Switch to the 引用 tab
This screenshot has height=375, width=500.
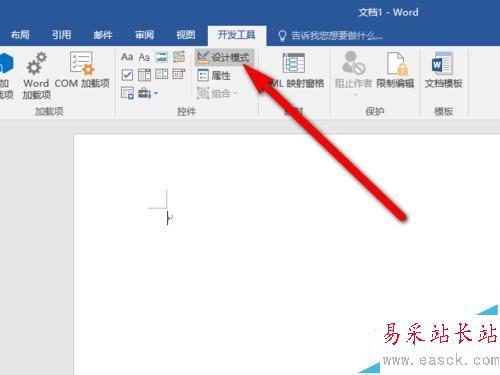point(61,35)
